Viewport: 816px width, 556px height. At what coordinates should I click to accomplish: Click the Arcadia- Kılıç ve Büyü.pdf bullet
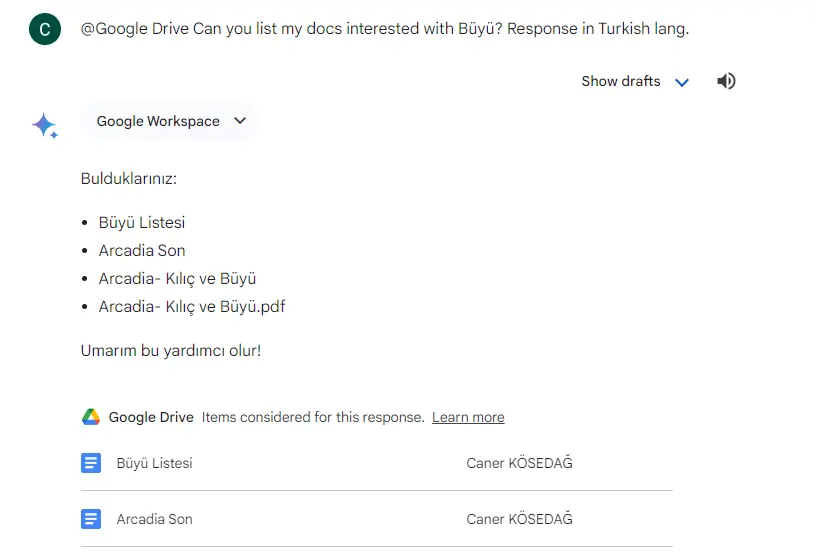tap(192, 307)
